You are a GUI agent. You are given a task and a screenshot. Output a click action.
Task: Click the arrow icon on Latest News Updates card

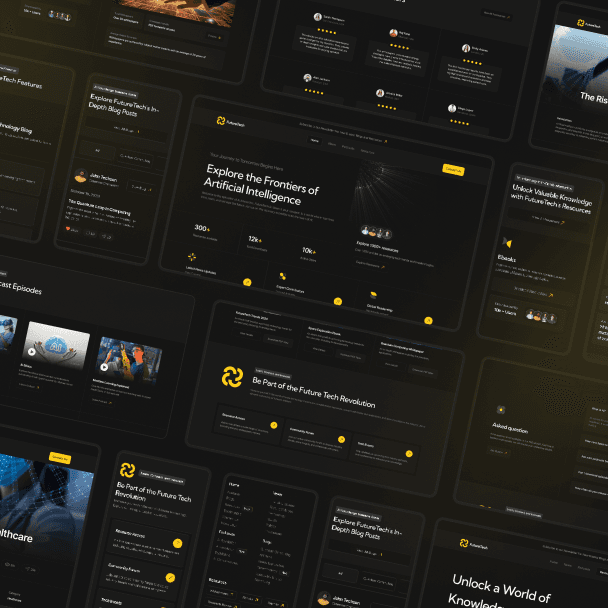pos(247,282)
